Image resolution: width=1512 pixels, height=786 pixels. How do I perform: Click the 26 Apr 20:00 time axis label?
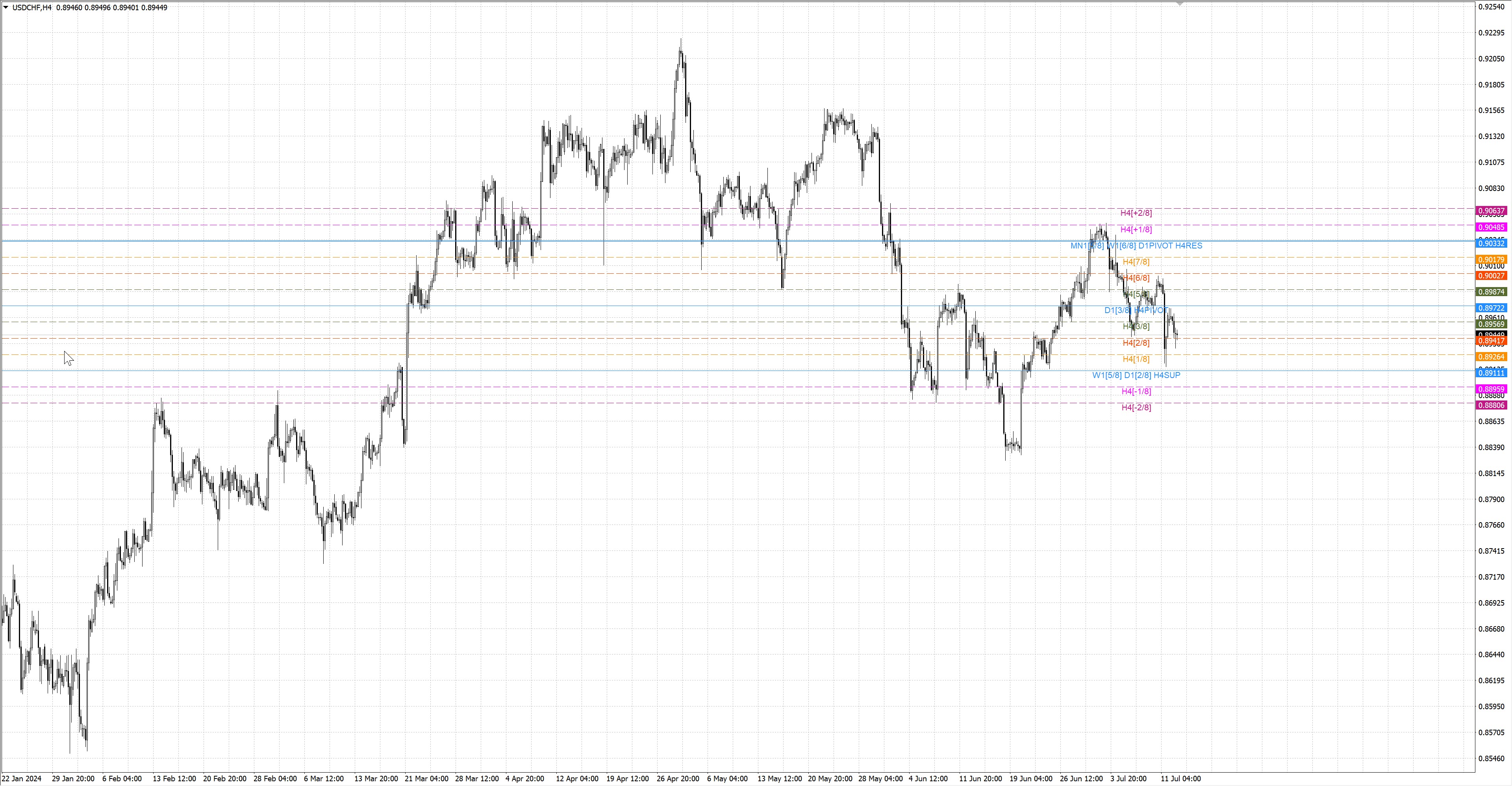[677, 779]
